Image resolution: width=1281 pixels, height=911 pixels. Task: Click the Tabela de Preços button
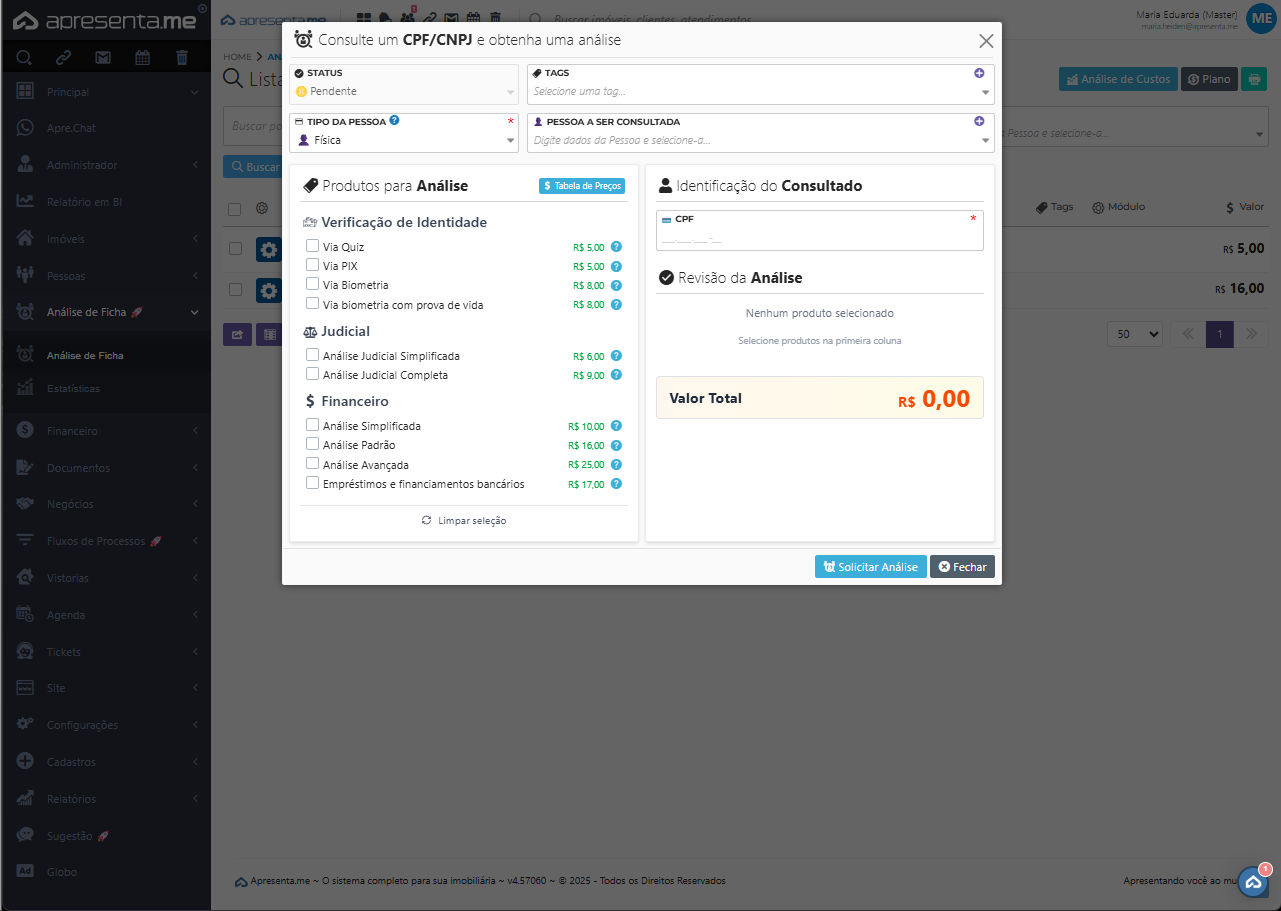pos(582,186)
